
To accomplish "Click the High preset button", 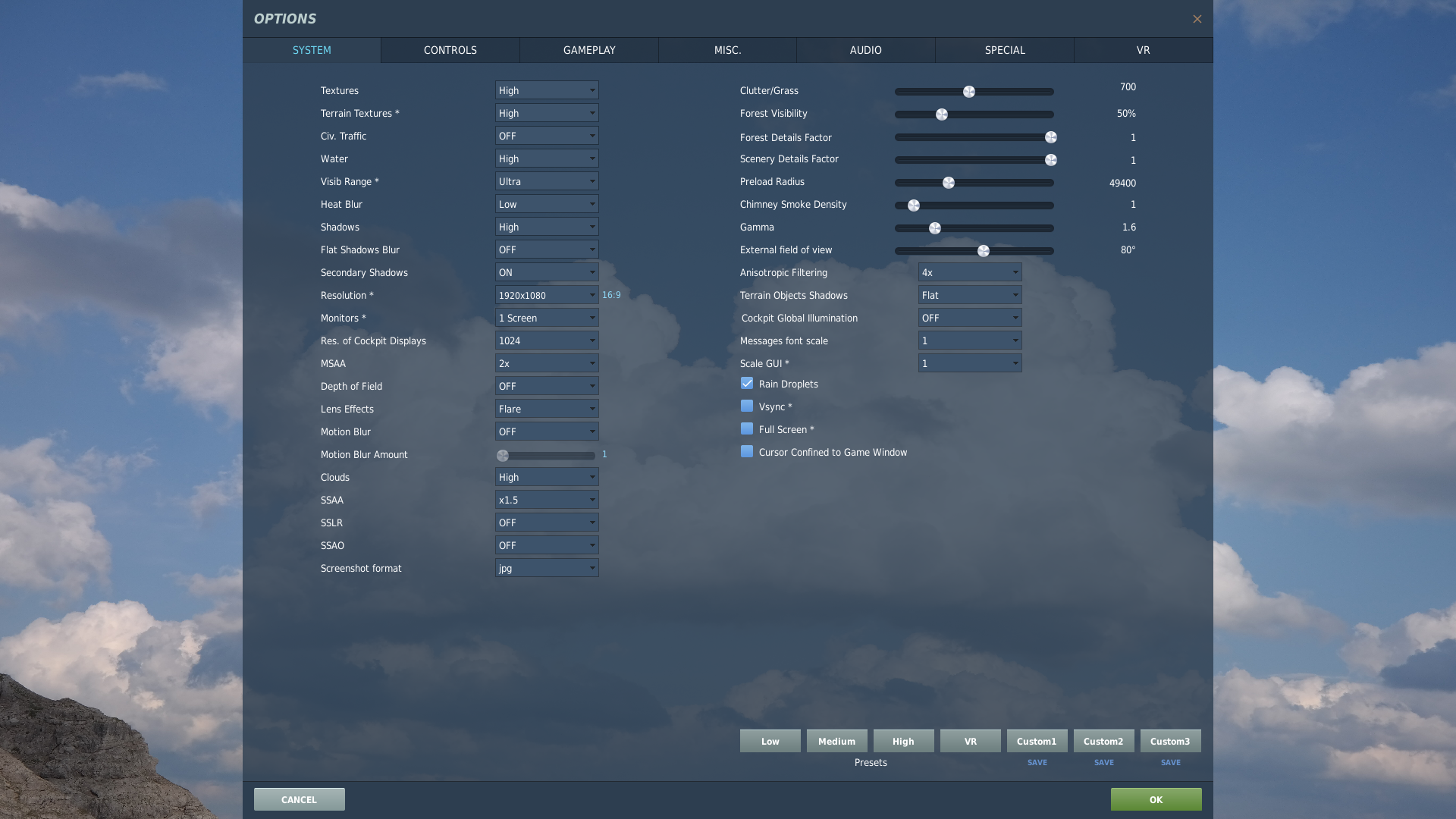I will point(903,740).
